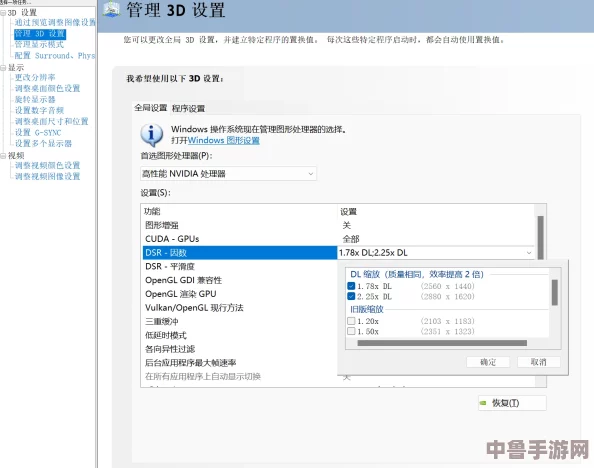Click the 取消 button in DSR popup
The image size is (594, 468).
pos(538,362)
